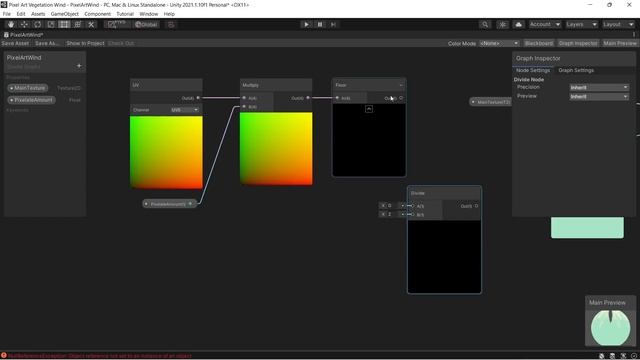Toggle the Graph Inspector panel button
The image size is (640, 360).
pos(578,43)
